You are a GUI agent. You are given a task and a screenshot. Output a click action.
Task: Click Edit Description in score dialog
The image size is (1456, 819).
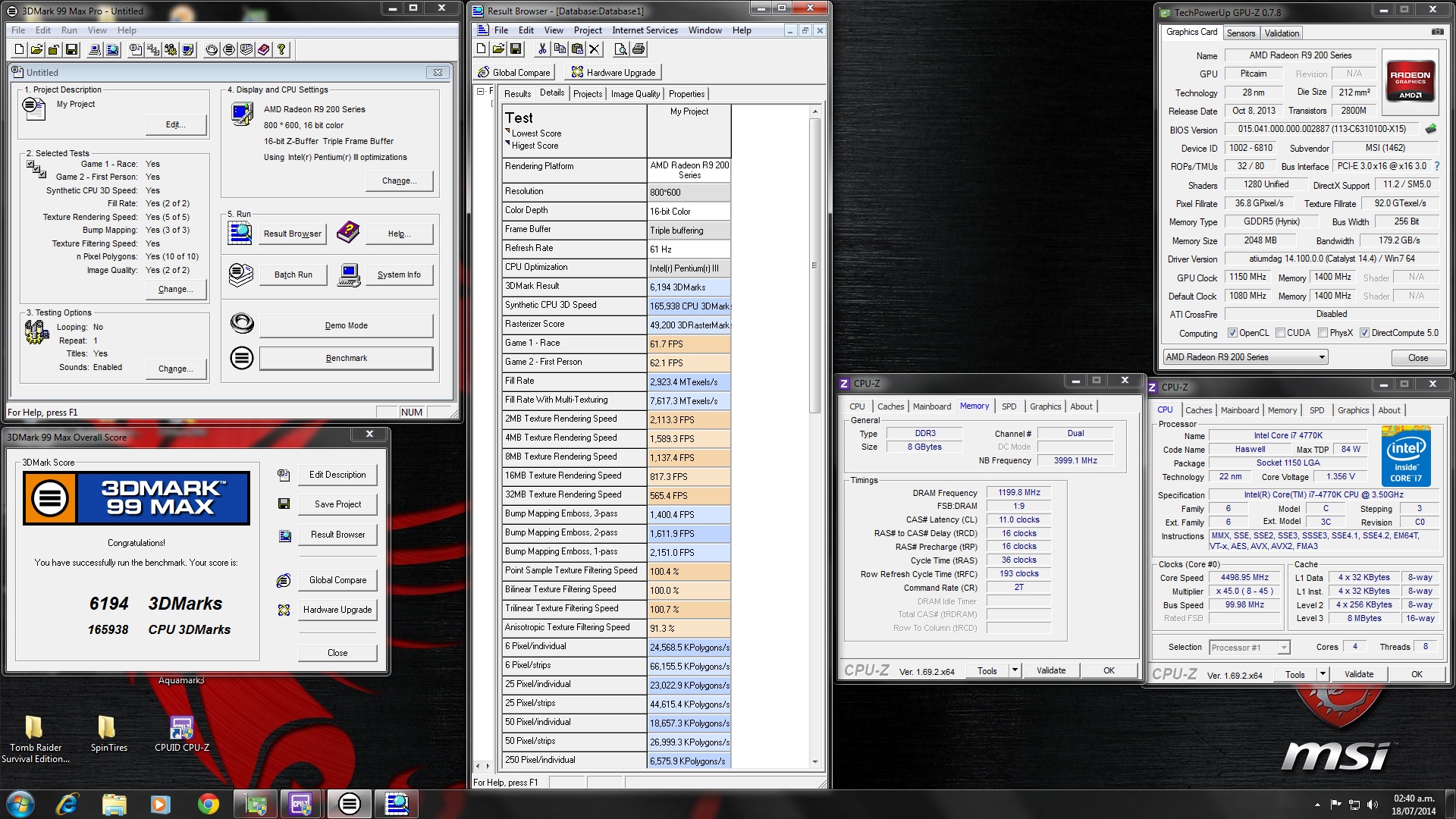(337, 475)
